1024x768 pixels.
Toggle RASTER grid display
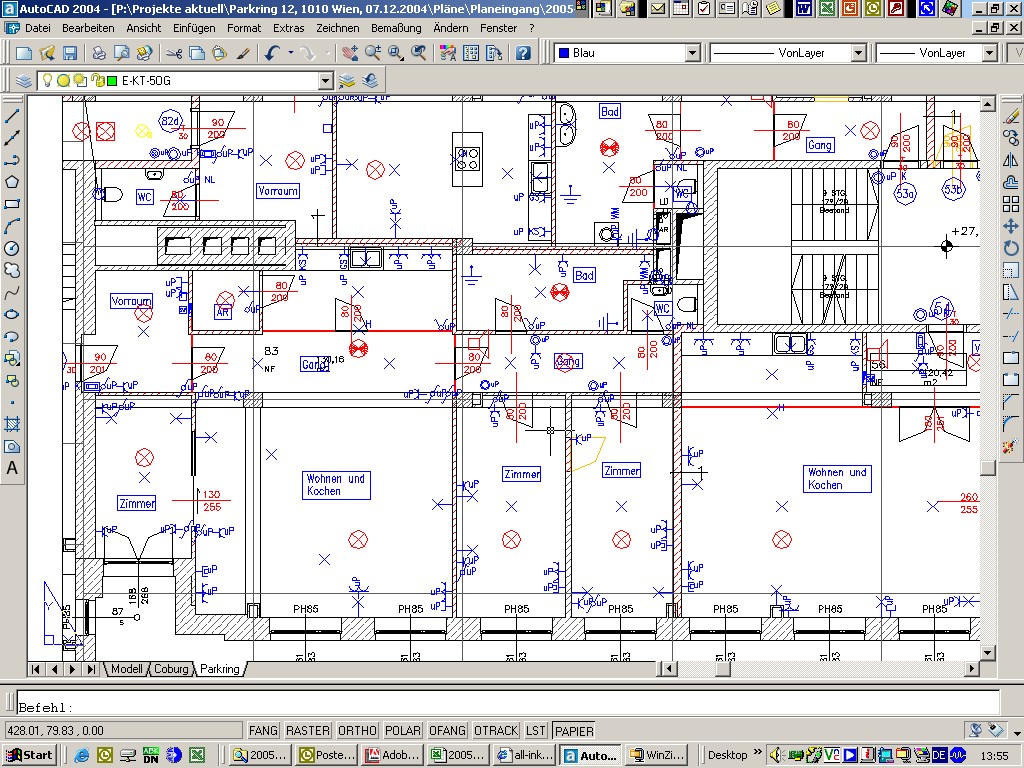coord(308,731)
